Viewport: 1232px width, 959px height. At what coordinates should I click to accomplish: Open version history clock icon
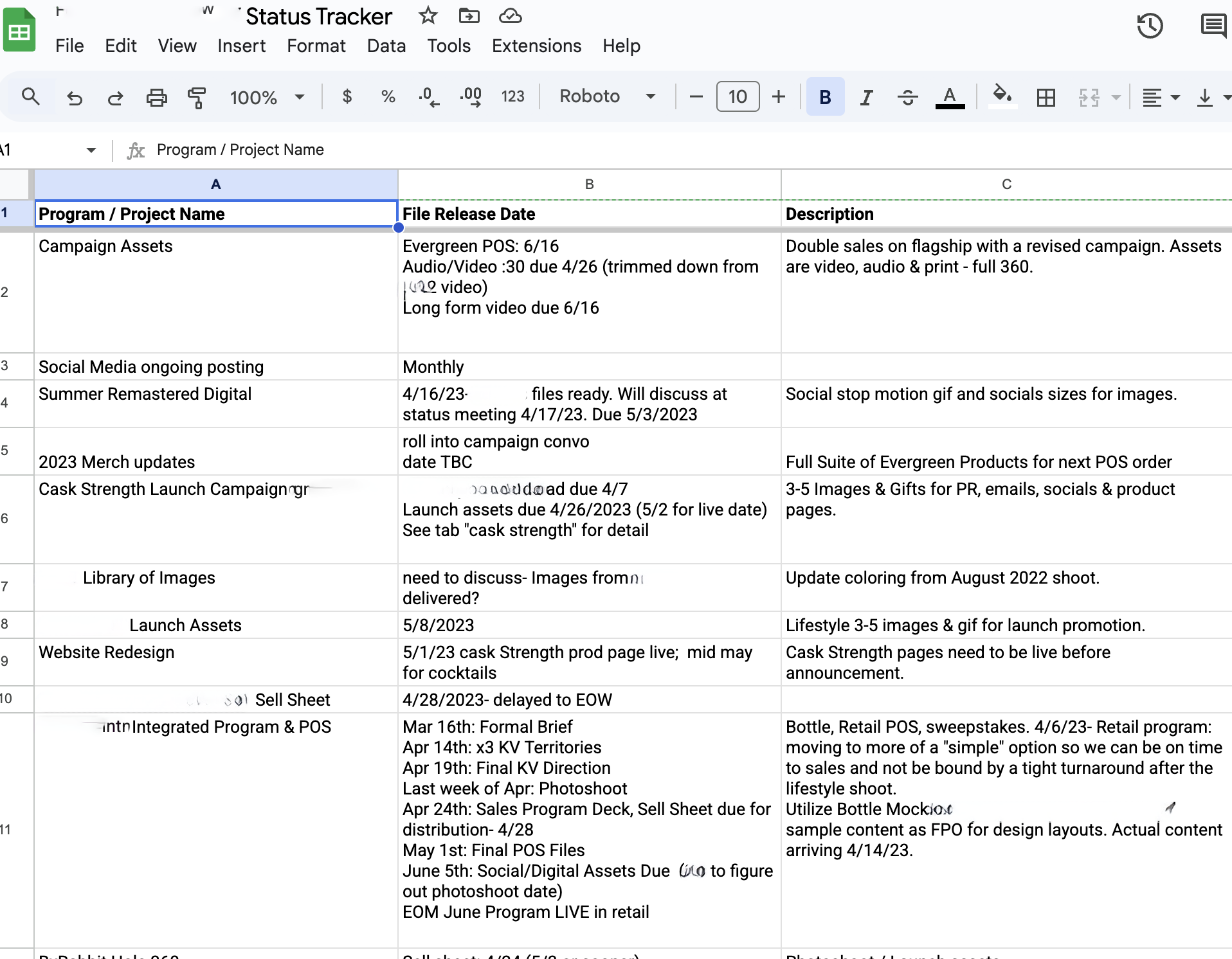(1150, 26)
